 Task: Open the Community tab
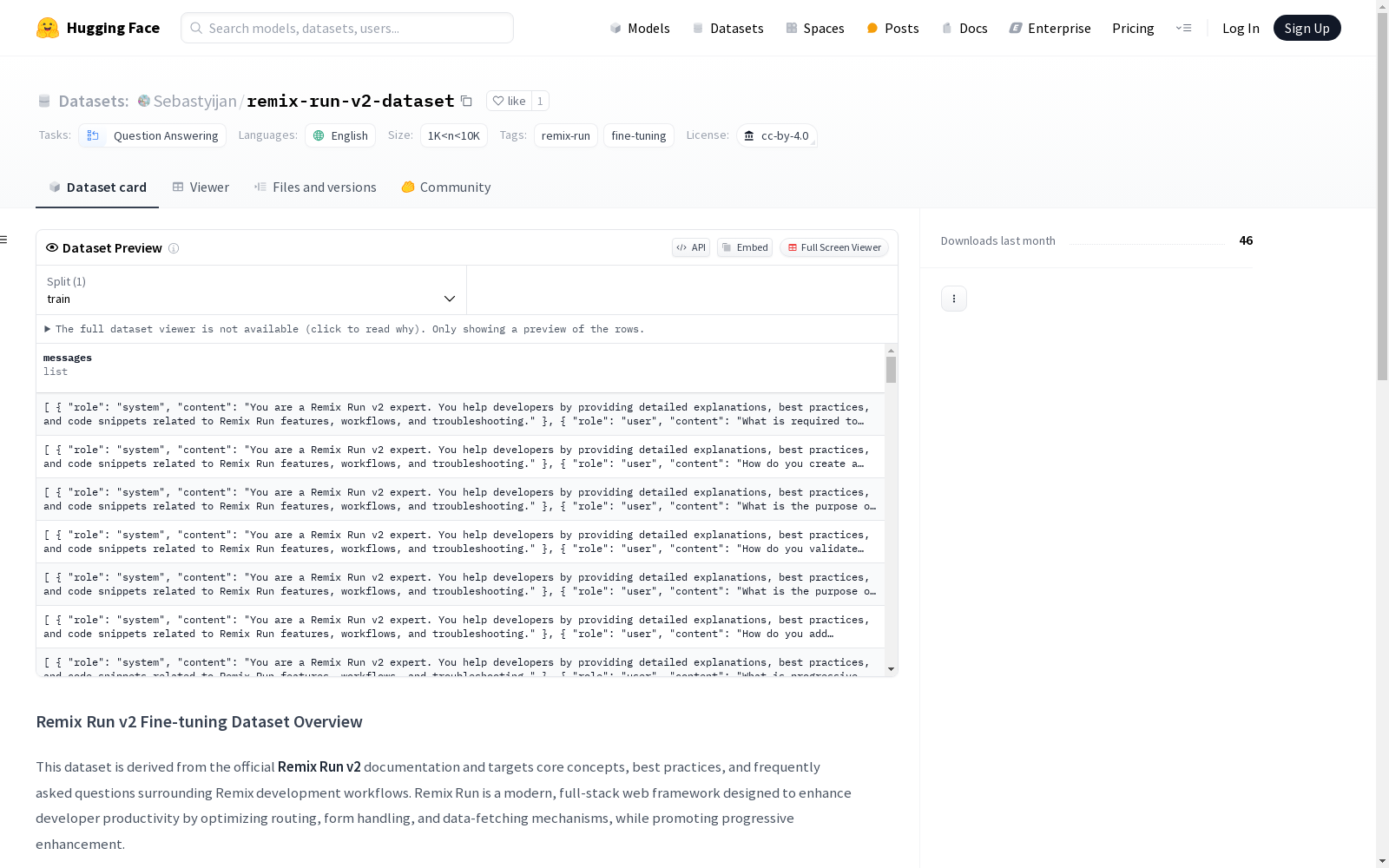pos(446,187)
